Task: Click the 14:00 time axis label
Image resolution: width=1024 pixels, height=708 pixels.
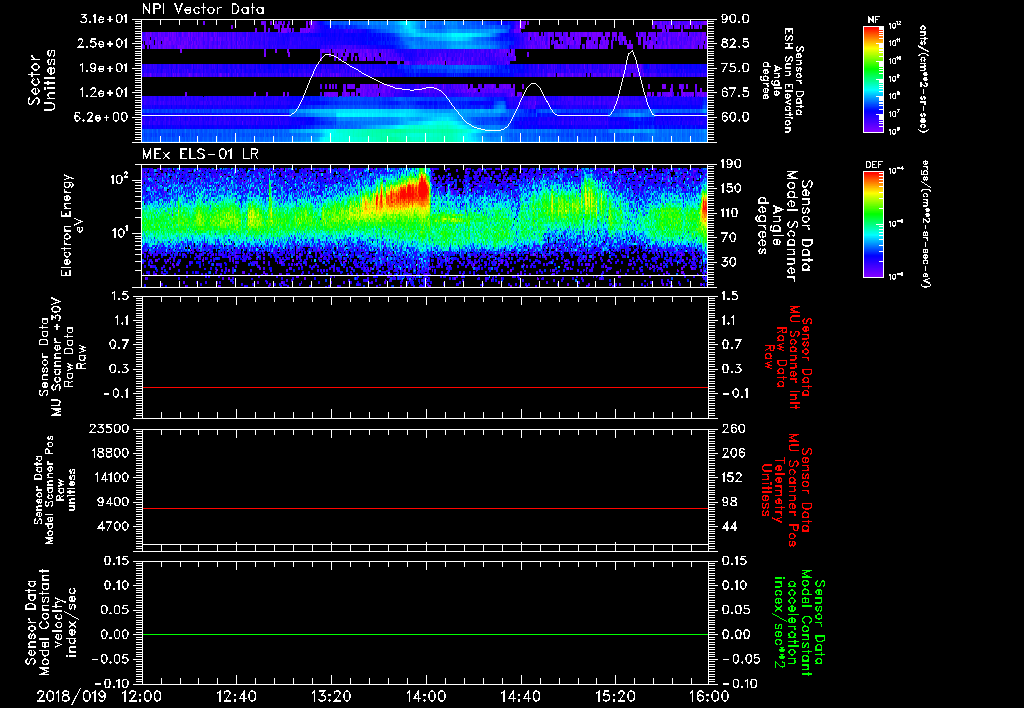Action: (427, 695)
